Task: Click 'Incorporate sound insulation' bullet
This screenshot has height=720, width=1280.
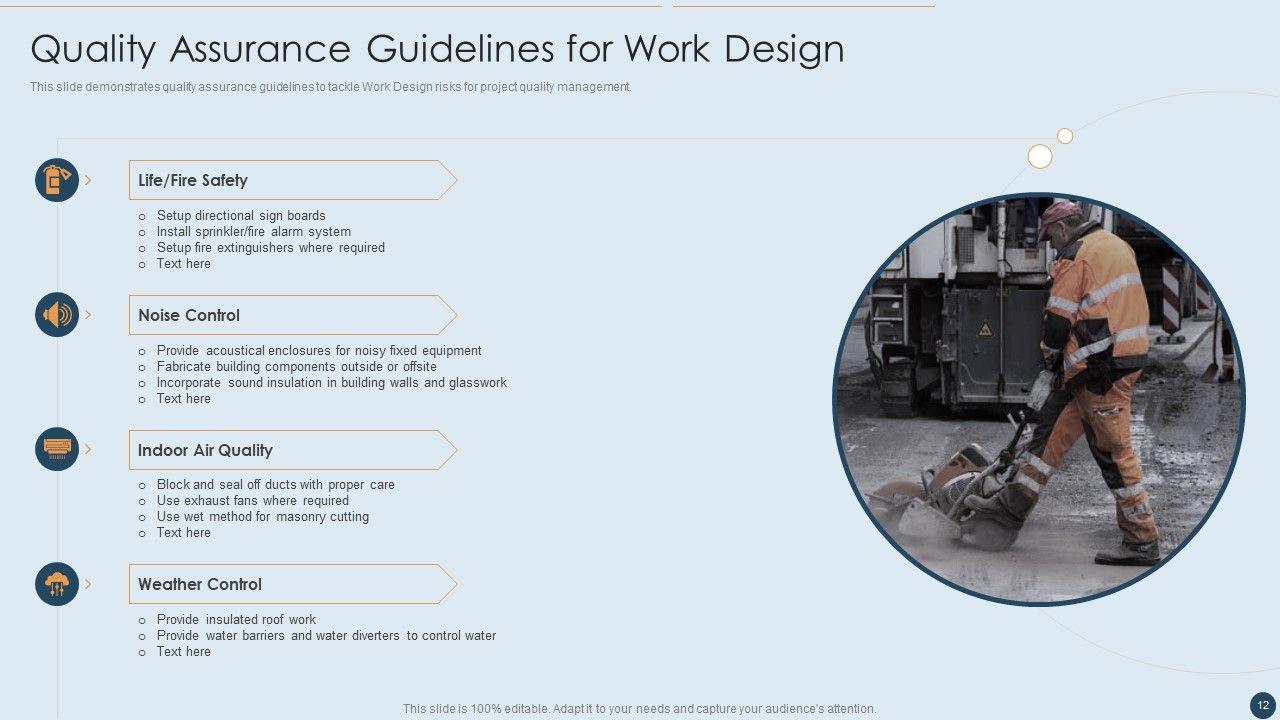Action: tap(332, 382)
